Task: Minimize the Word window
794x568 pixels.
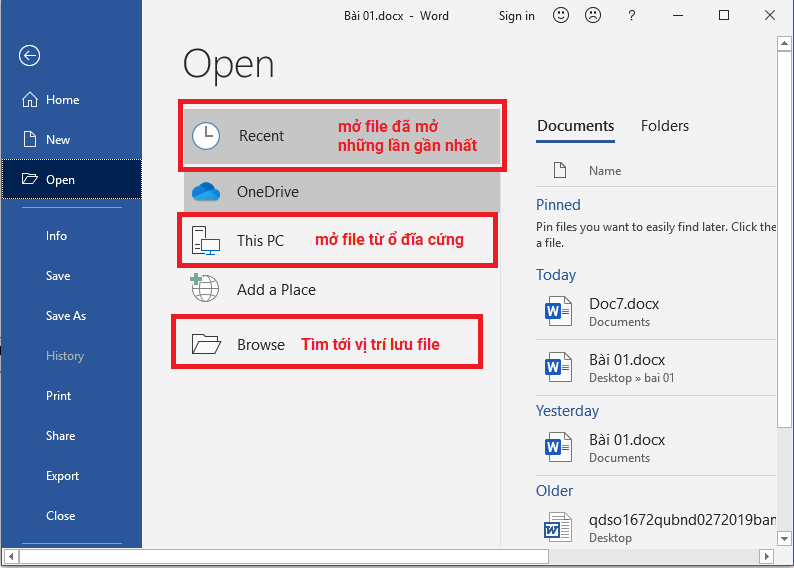Action: click(x=678, y=15)
